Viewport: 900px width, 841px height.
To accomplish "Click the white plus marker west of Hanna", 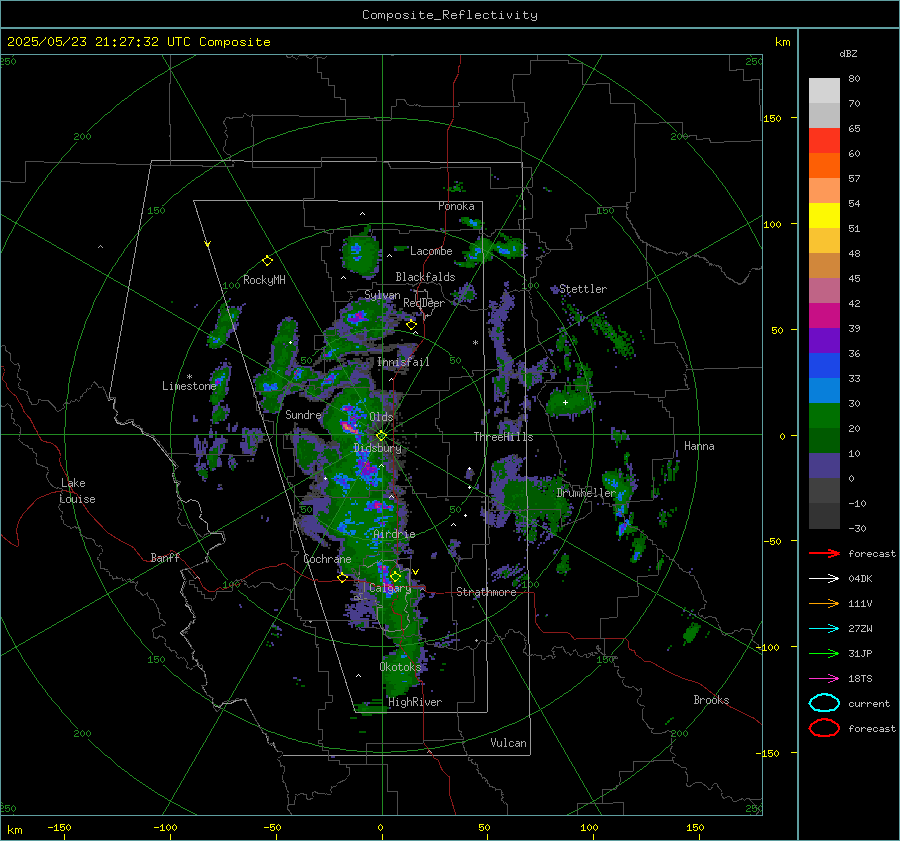I will click(565, 402).
